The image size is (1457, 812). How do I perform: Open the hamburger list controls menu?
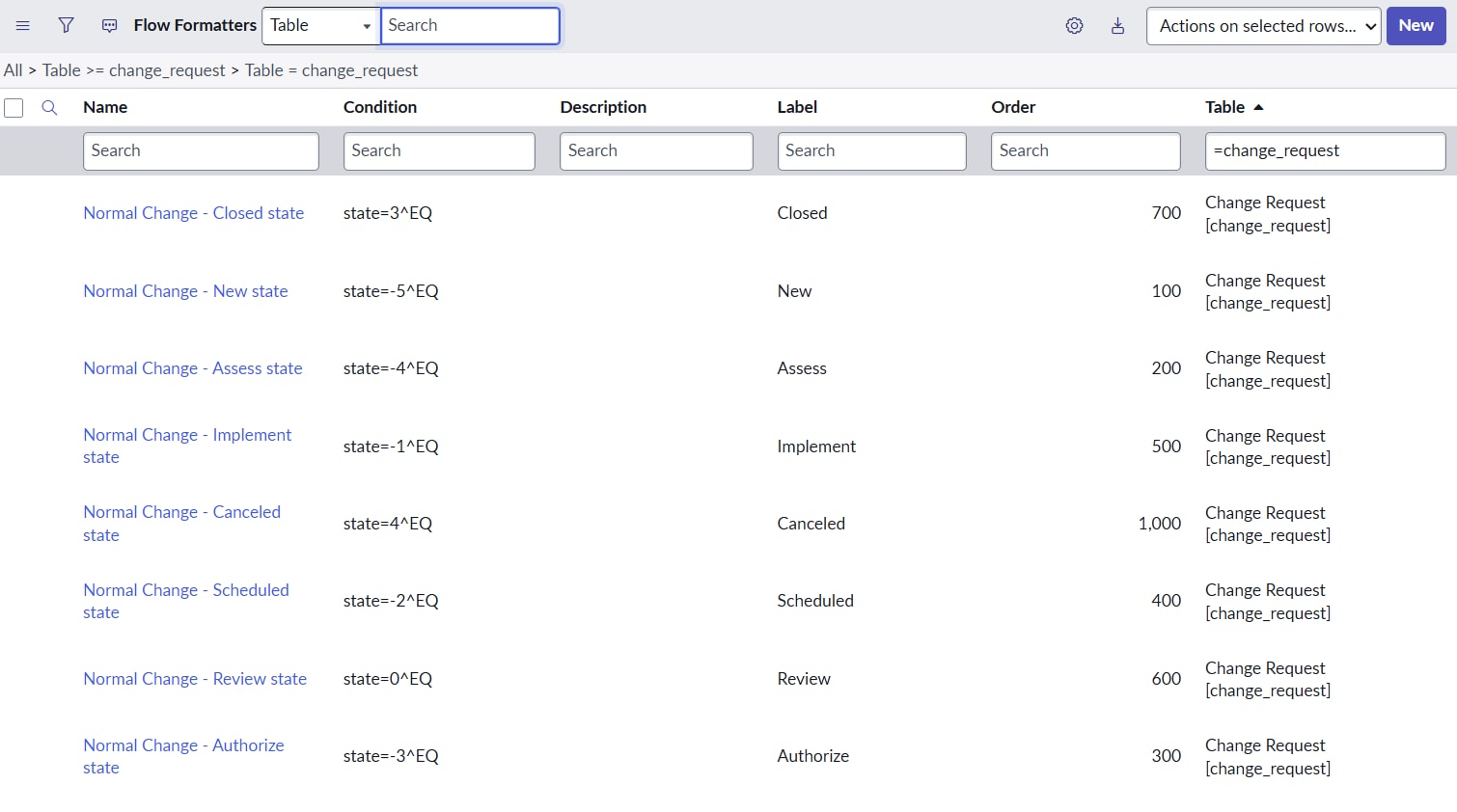pos(23,26)
